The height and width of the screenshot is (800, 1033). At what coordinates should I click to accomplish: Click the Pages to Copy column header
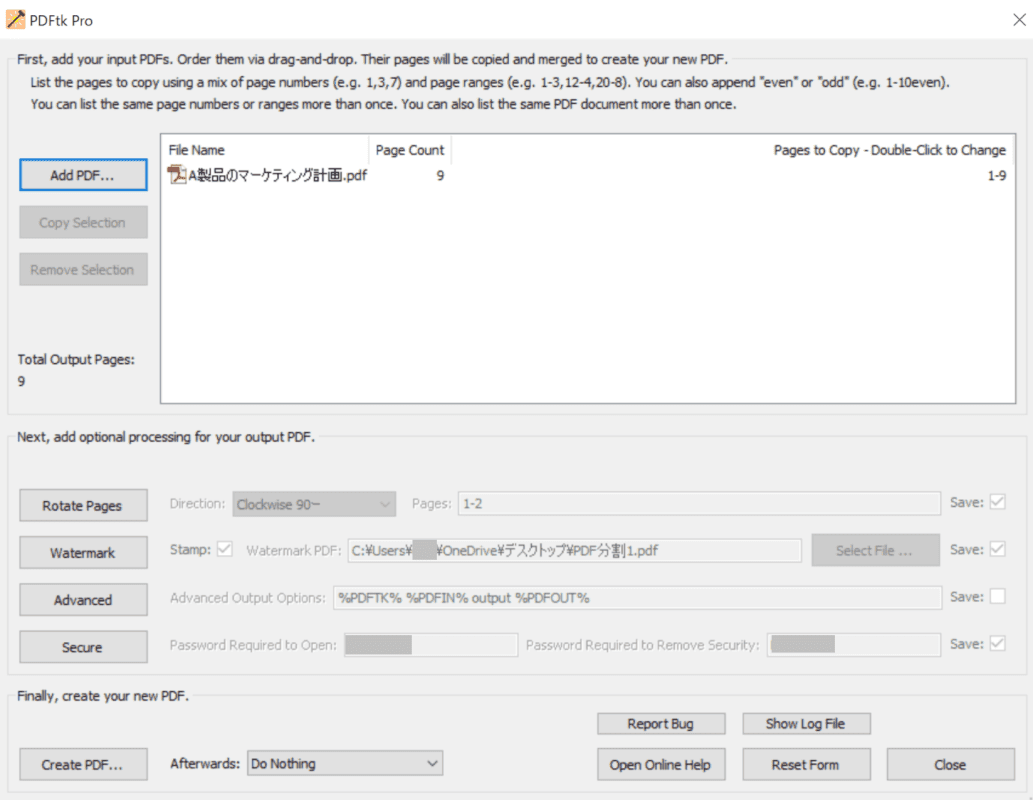click(733, 150)
